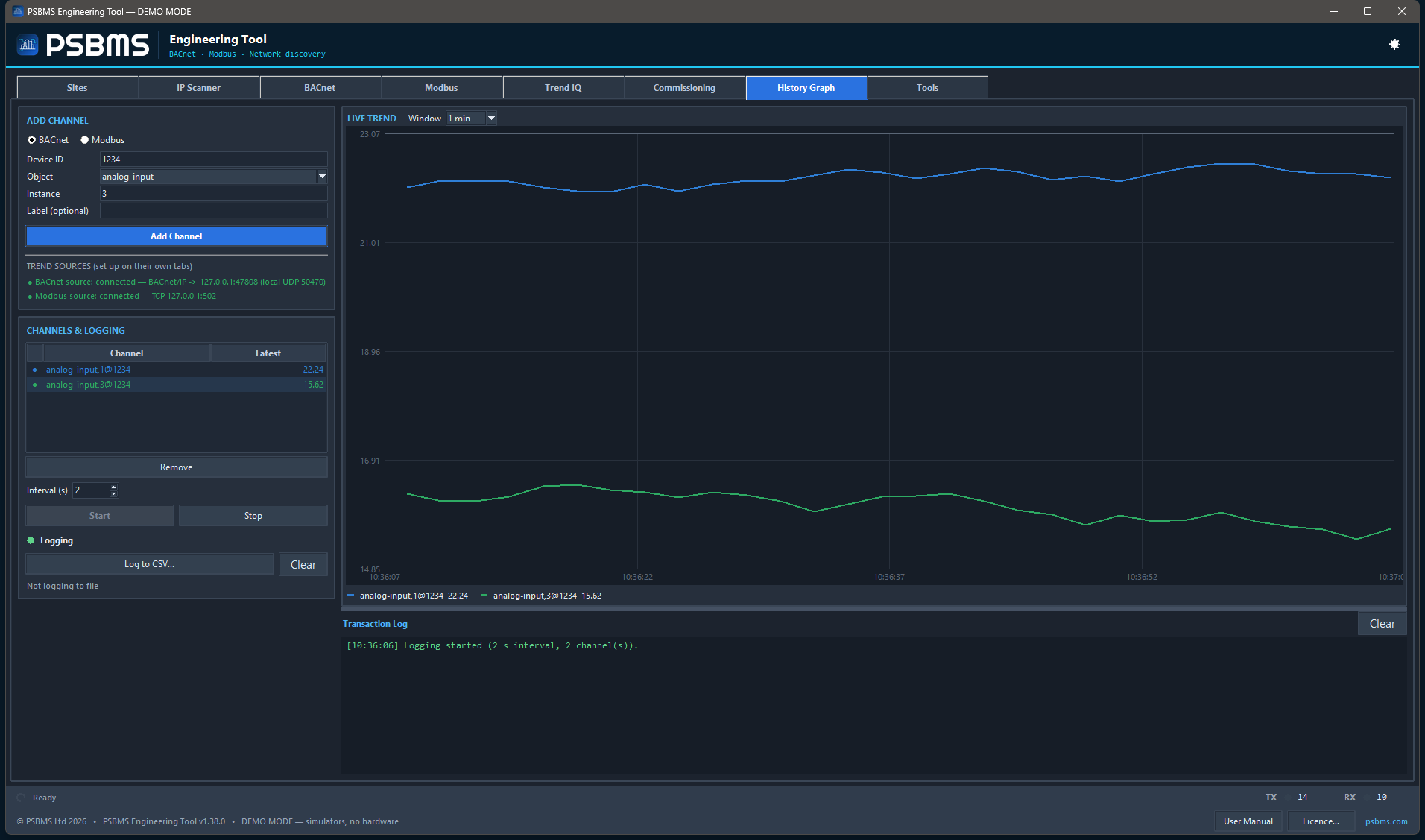Open the User Manual
1425x840 pixels.
(x=1248, y=821)
